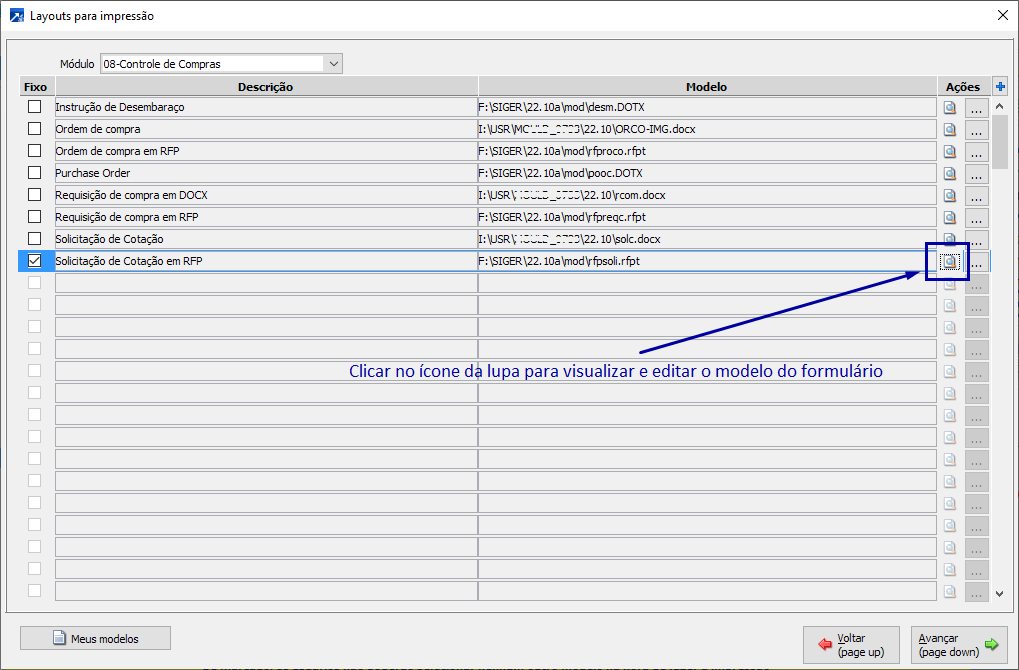Browse file for Ordem de compra row
1019x670 pixels.
click(976, 131)
